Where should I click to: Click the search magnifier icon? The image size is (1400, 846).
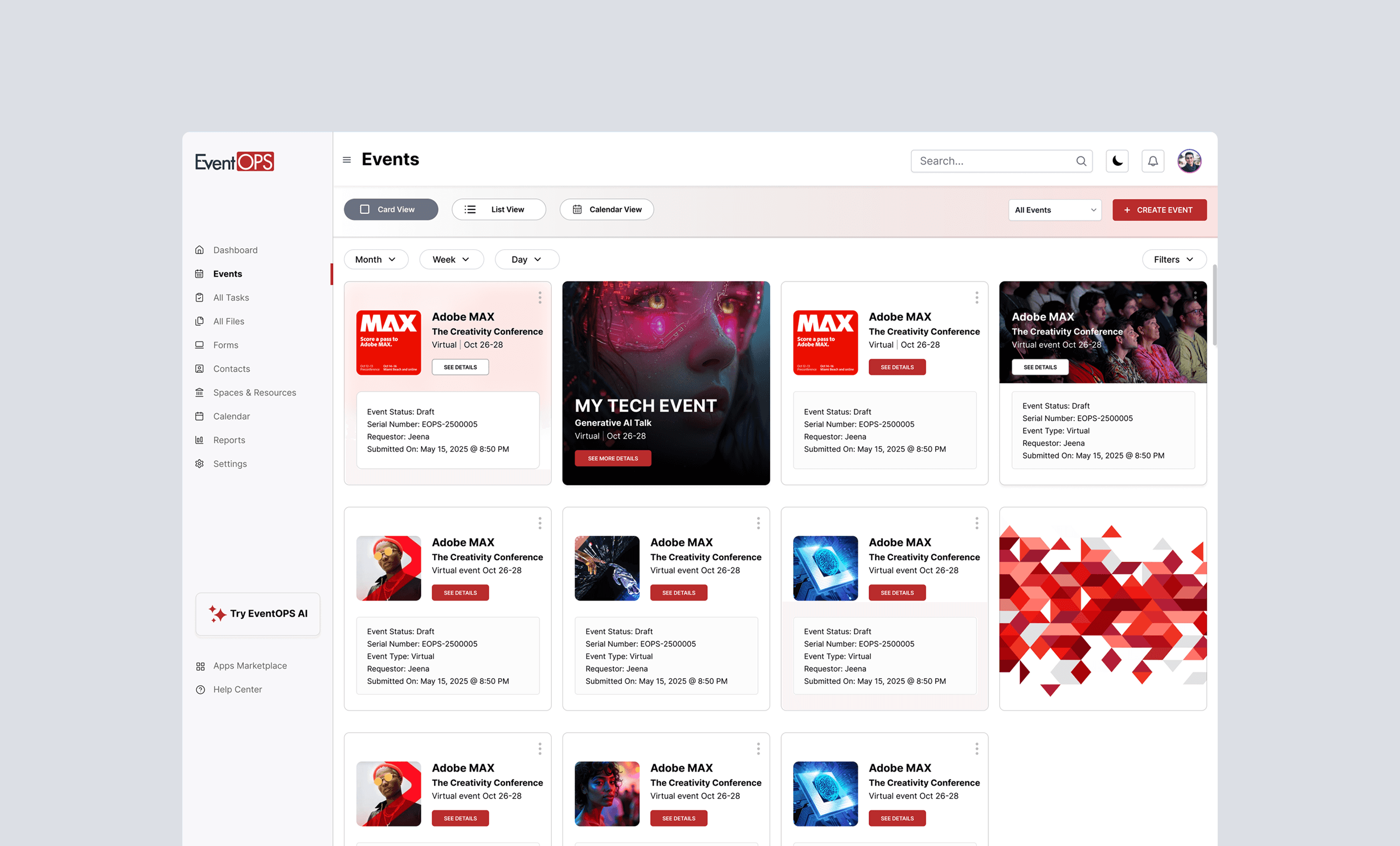pos(1081,161)
